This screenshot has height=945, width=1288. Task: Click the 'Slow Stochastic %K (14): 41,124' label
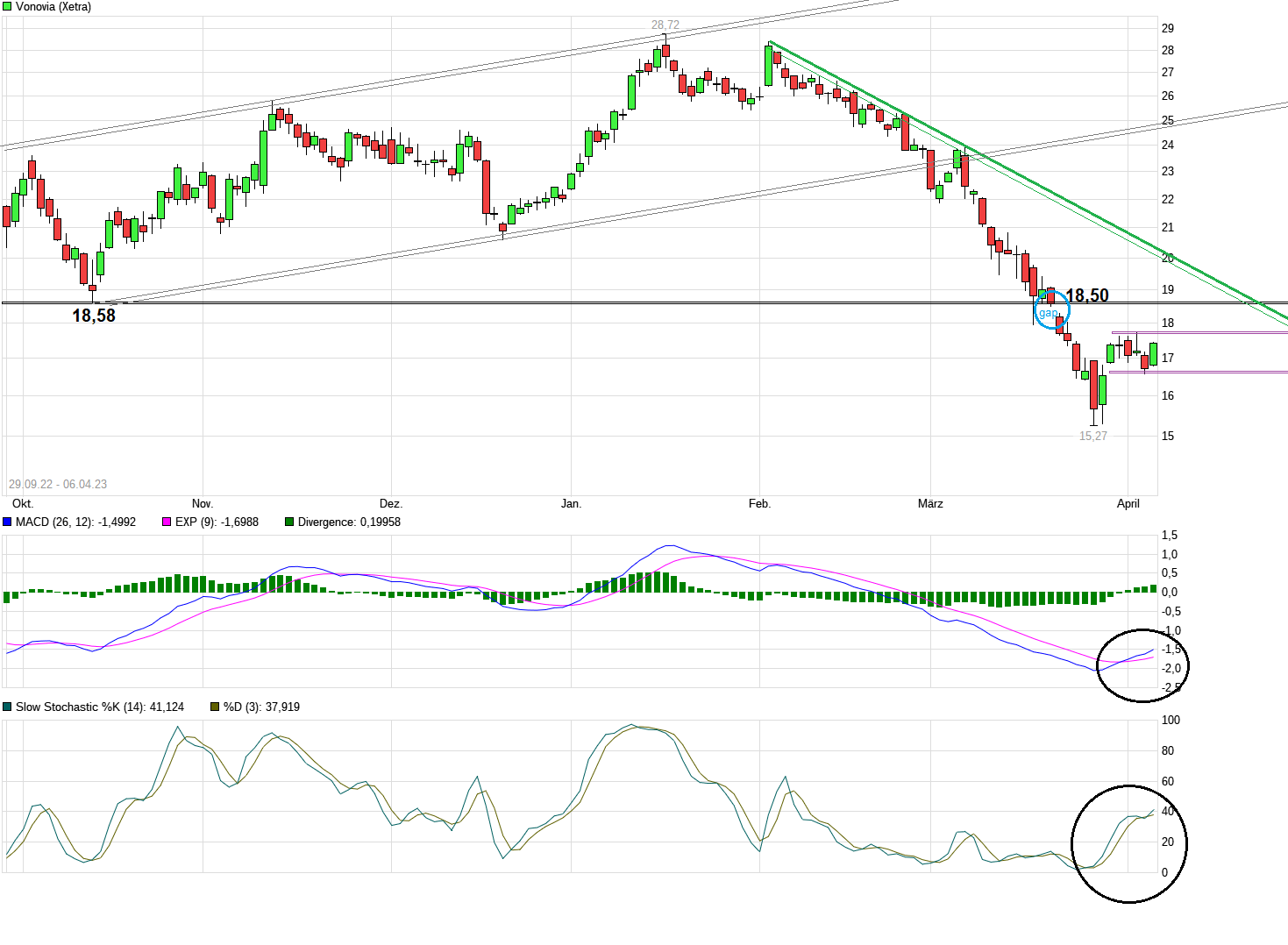(x=100, y=707)
